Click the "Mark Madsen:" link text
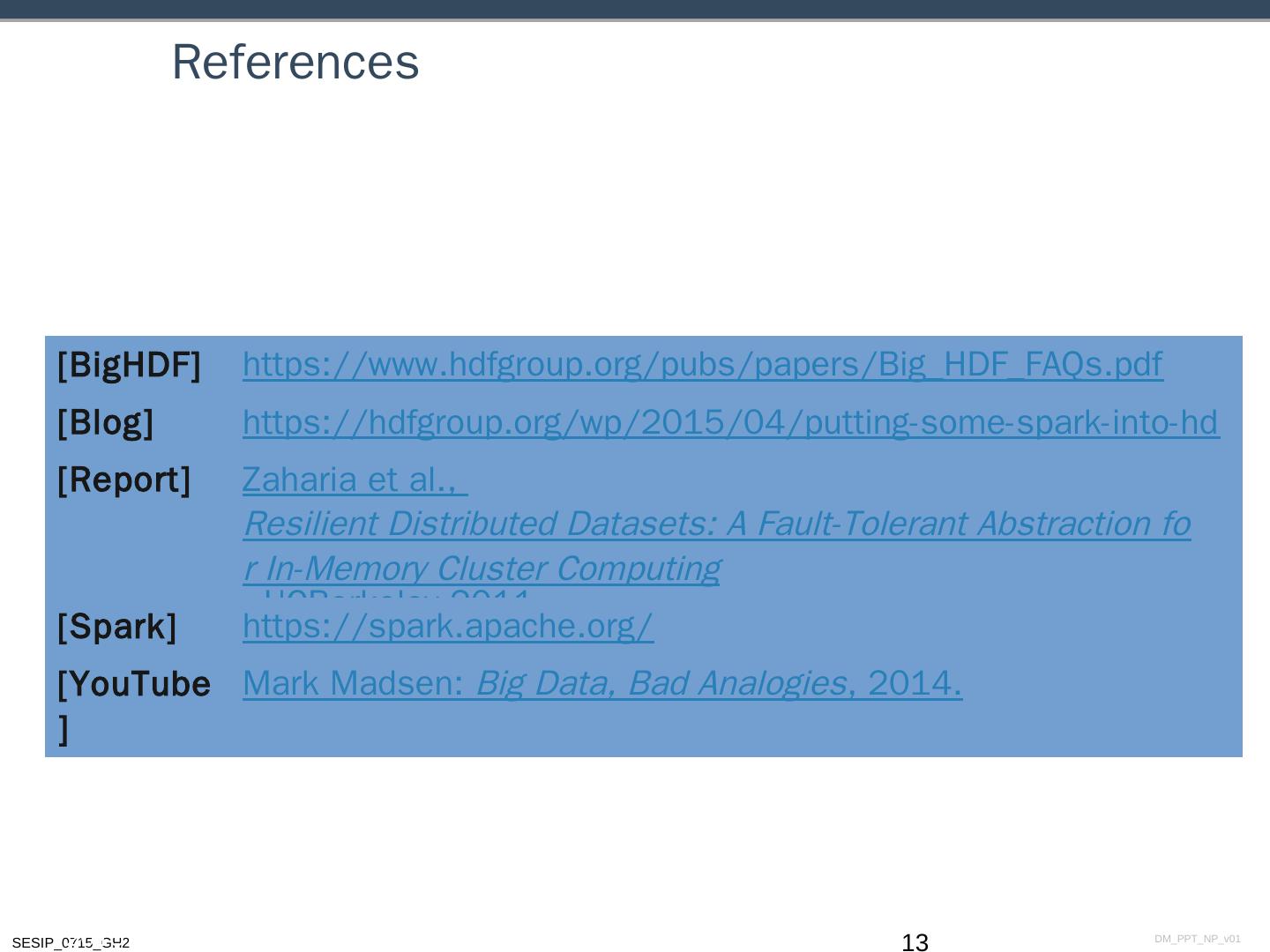The image size is (1270, 952). [x=353, y=683]
